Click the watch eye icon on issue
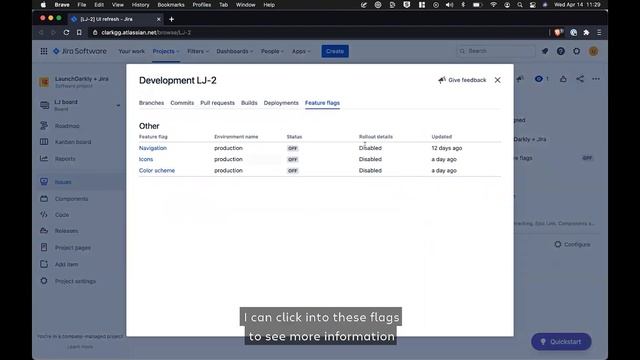 [x=539, y=79]
